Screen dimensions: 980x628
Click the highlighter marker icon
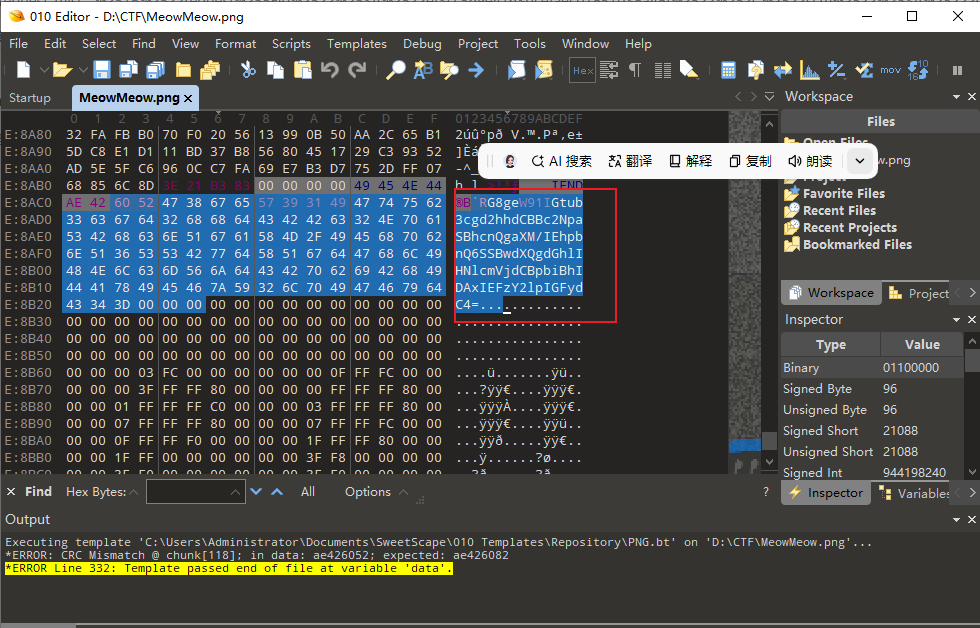(689, 70)
